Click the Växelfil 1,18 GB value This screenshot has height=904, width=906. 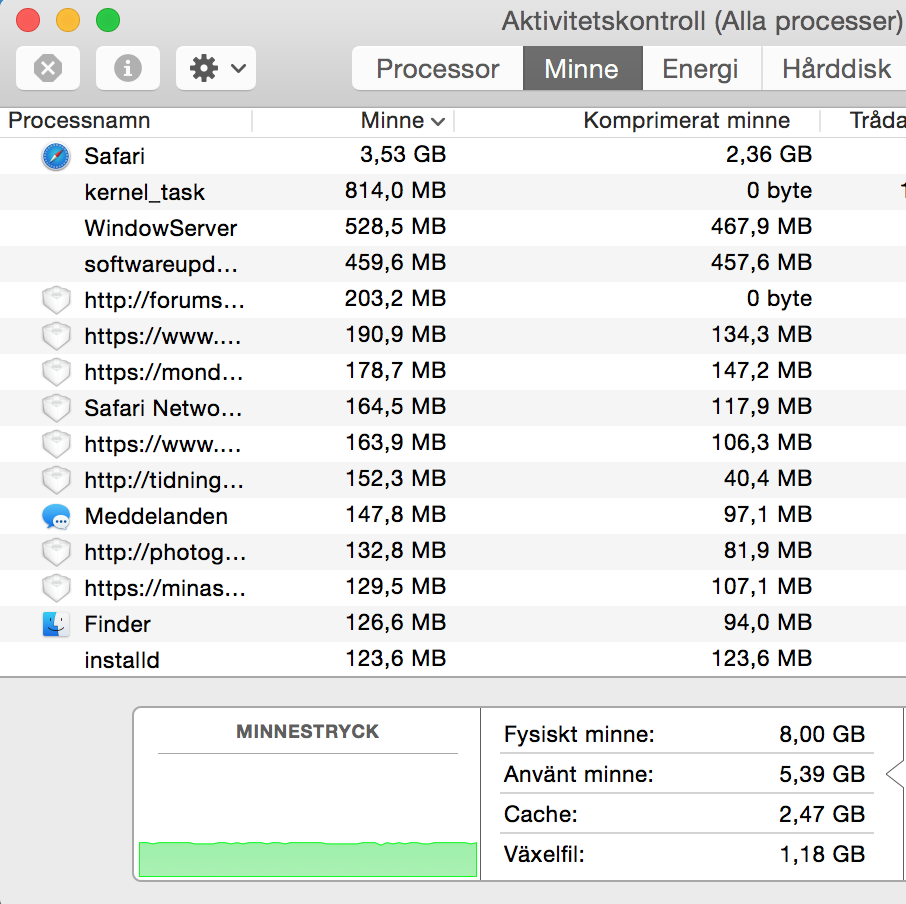822,854
